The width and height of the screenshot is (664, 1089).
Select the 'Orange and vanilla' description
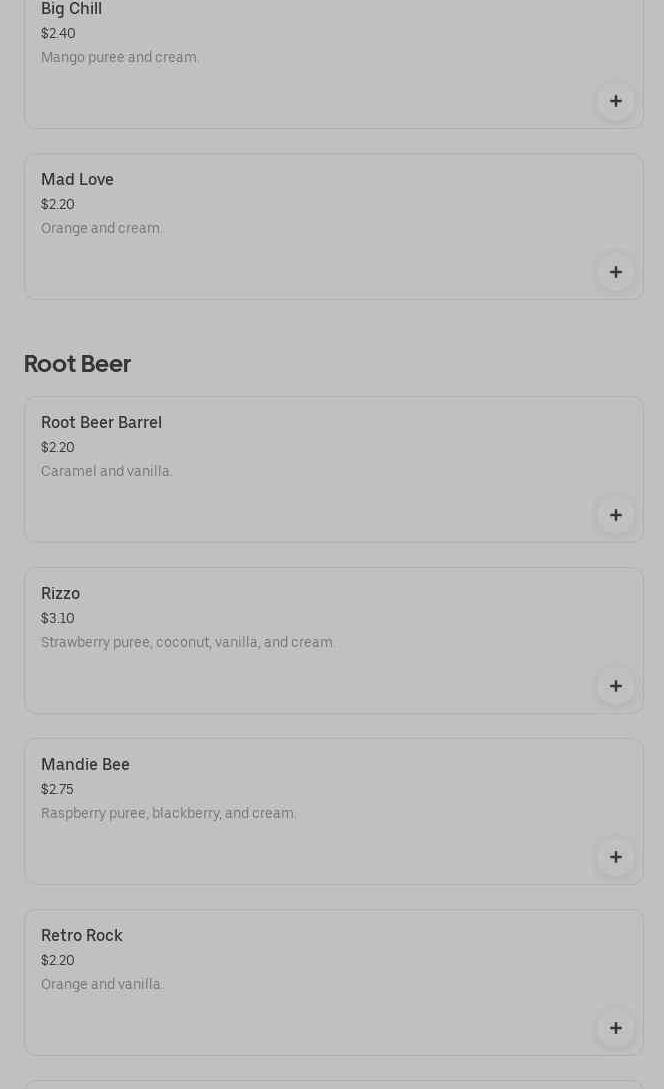pos(102,985)
